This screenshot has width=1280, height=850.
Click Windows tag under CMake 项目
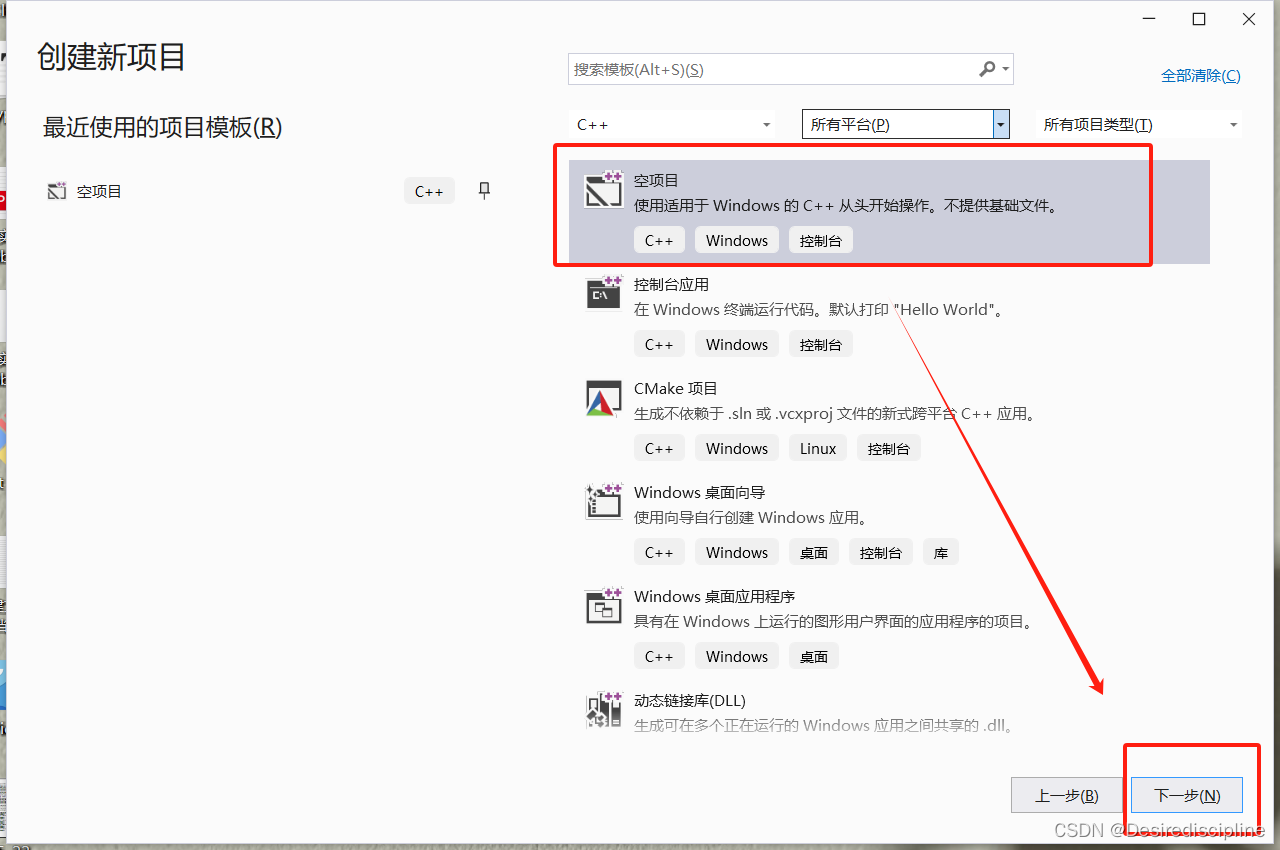(737, 448)
